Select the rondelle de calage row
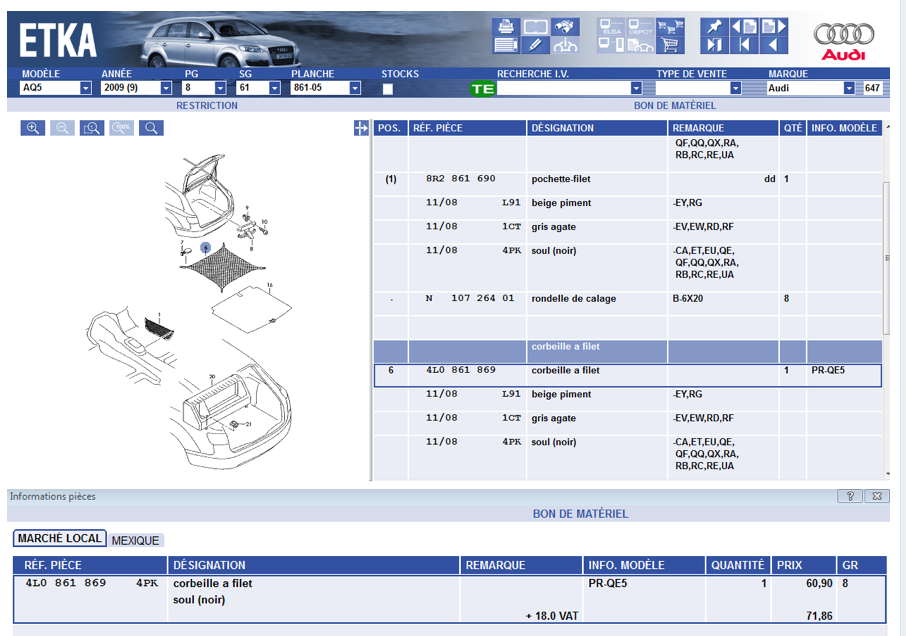The height and width of the screenshot is (636, 906). click(x=573, y=299)
